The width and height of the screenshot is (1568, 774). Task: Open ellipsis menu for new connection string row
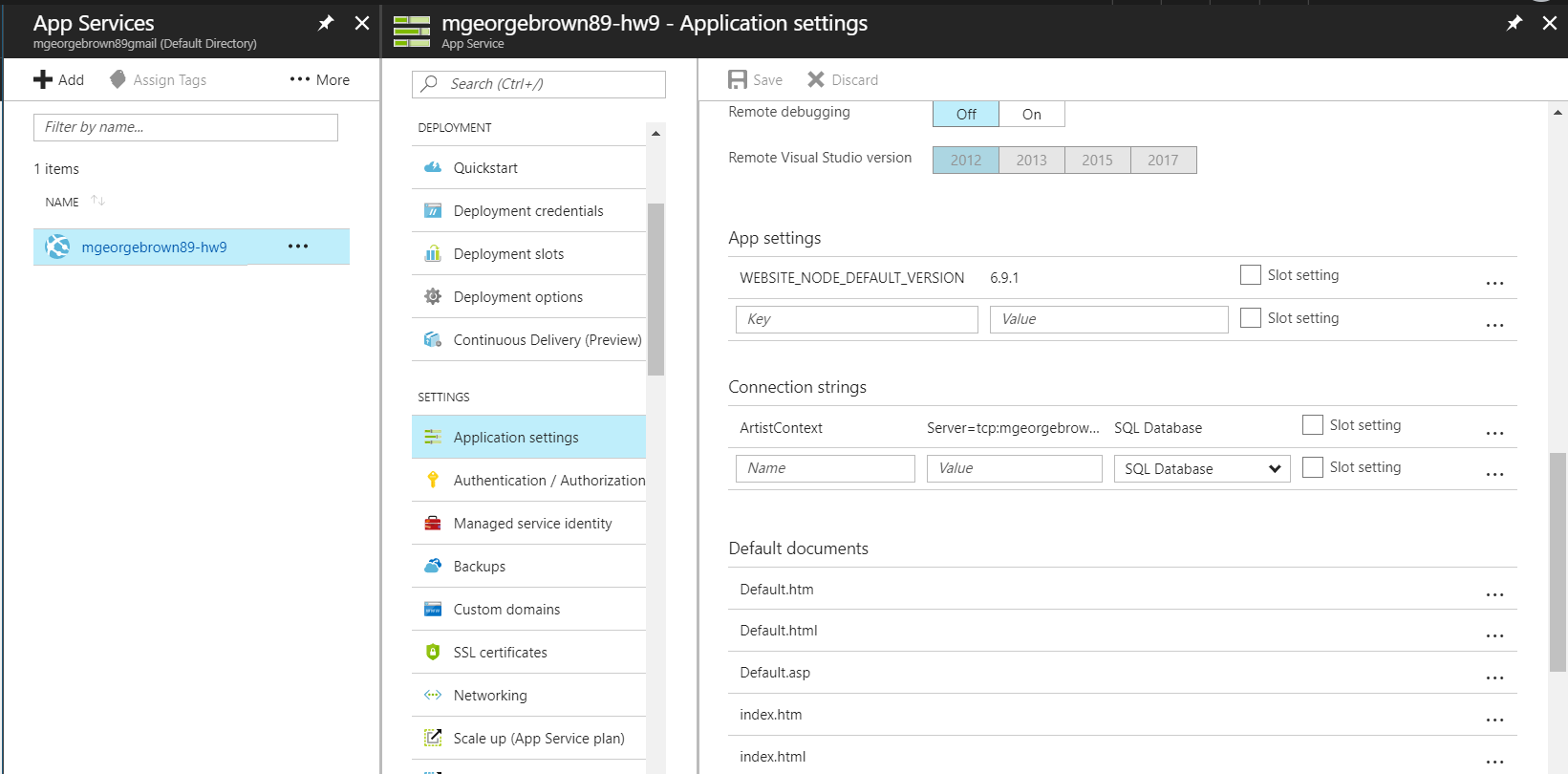[1494, 474]
